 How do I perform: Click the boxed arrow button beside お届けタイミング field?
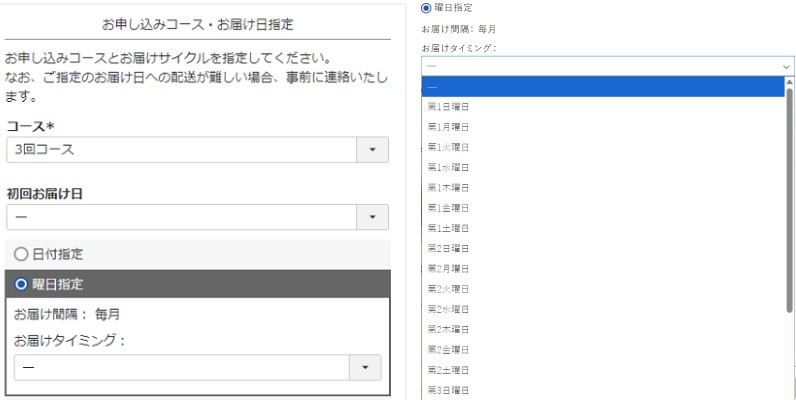pos(364,368)
